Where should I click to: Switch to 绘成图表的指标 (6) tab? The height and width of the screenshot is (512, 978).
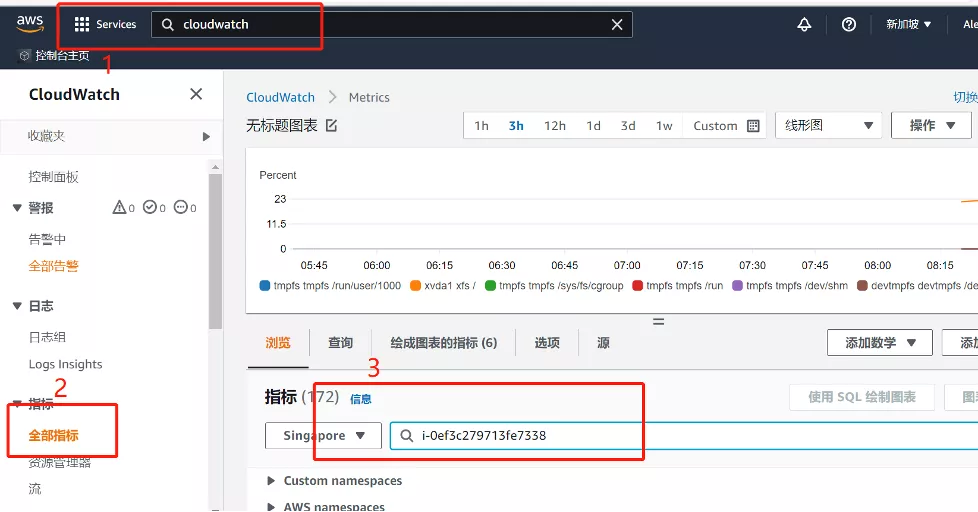pos(443,343)
